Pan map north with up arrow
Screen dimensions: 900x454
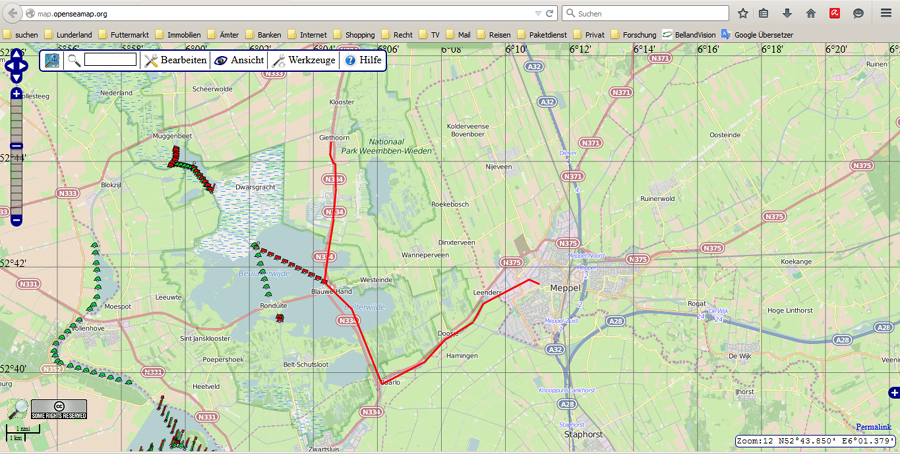click(16, 56)
